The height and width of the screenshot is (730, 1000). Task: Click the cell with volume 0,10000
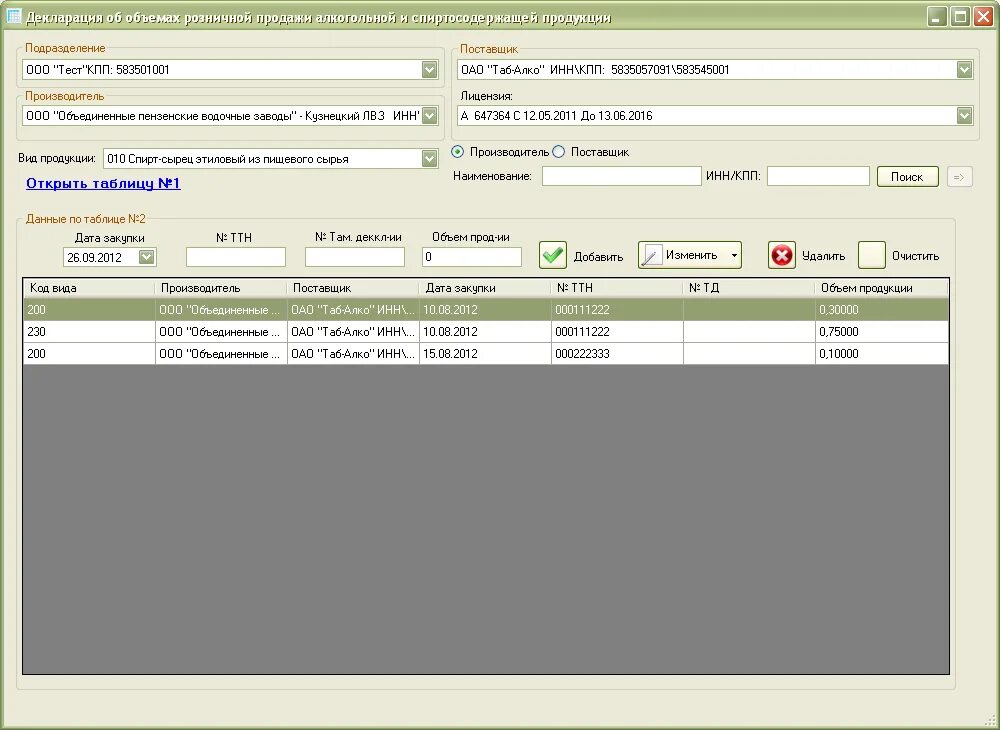(882, 354)
